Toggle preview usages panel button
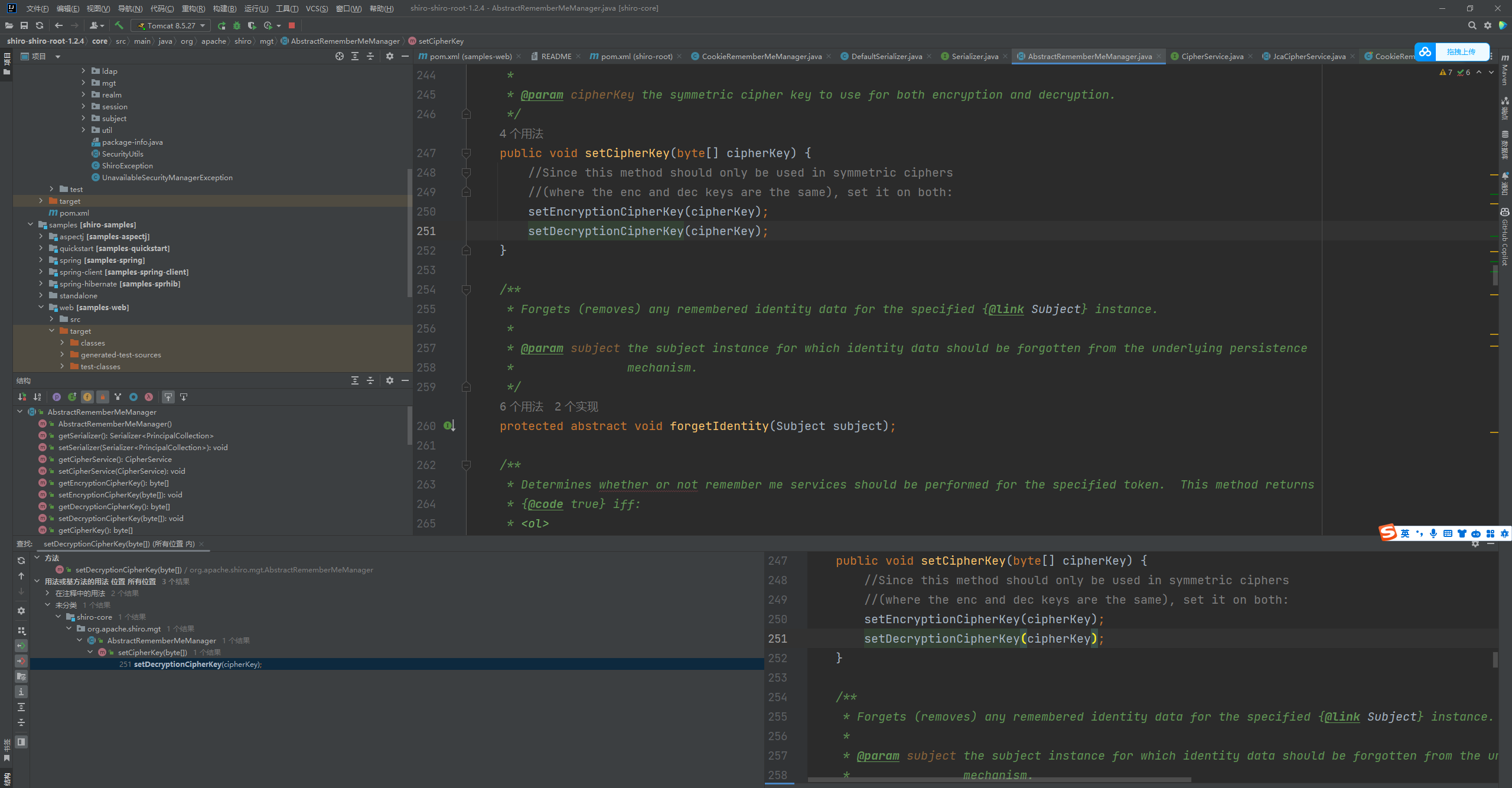The width and height of the screenshot is (1512, 788). tap(21, 742)
